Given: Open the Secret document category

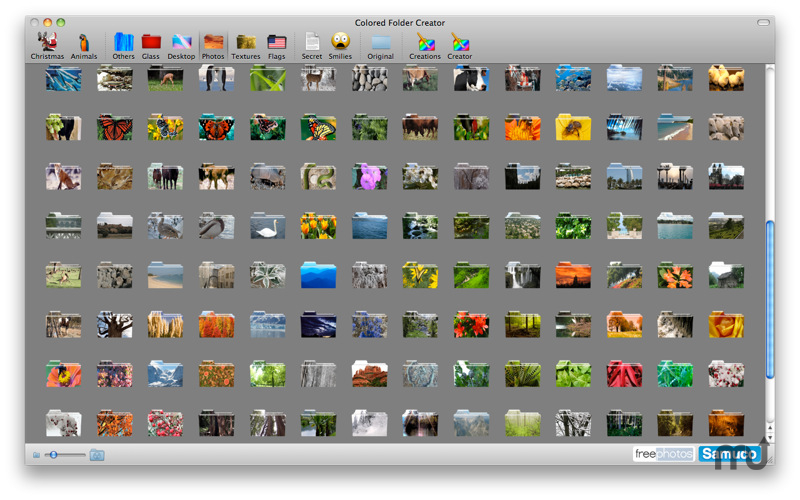Looking at the screenshot, I should [312, 46].
